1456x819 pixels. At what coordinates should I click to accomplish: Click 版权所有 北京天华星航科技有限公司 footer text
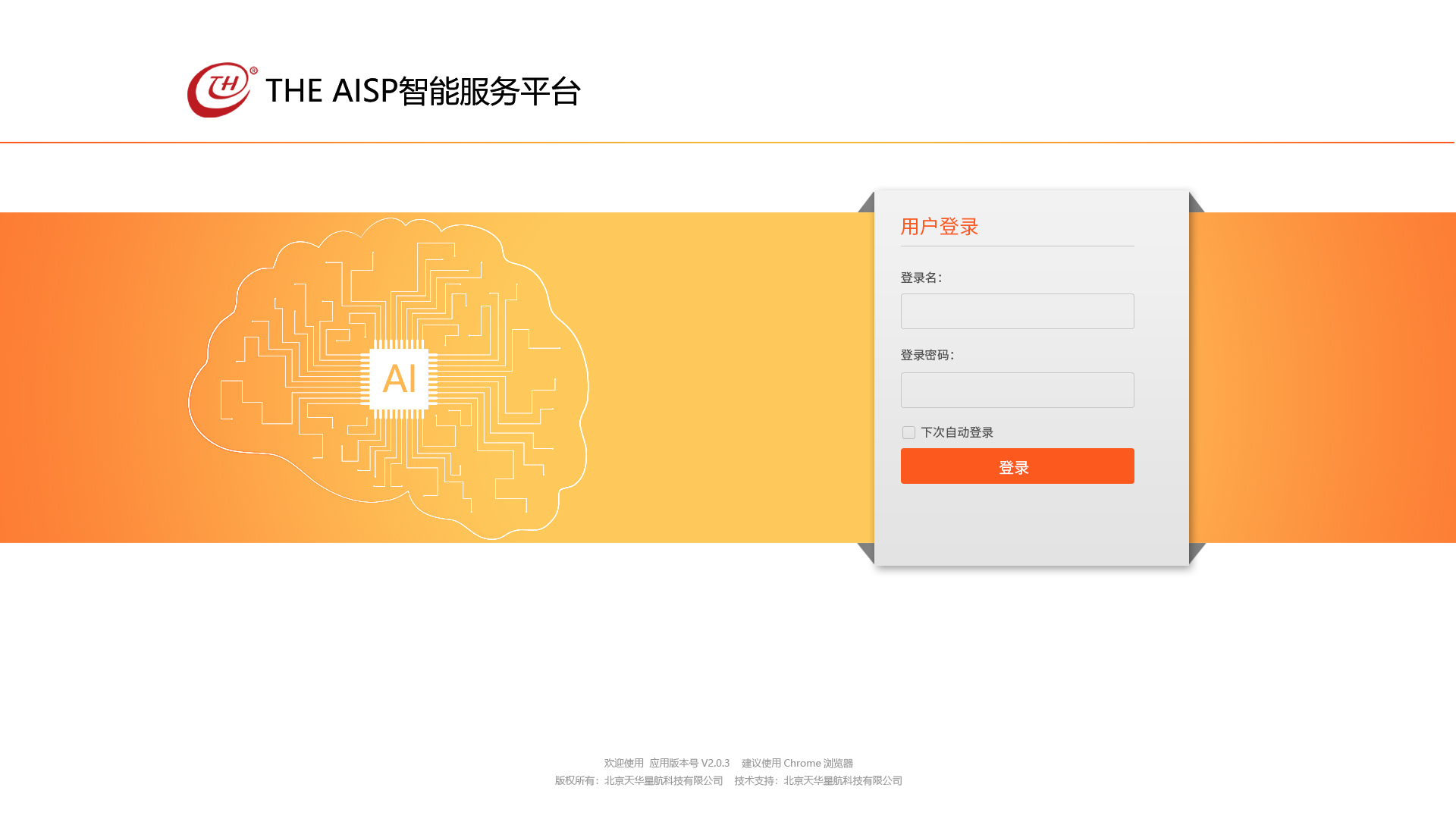pyautogui.click(x=639, y=781)
